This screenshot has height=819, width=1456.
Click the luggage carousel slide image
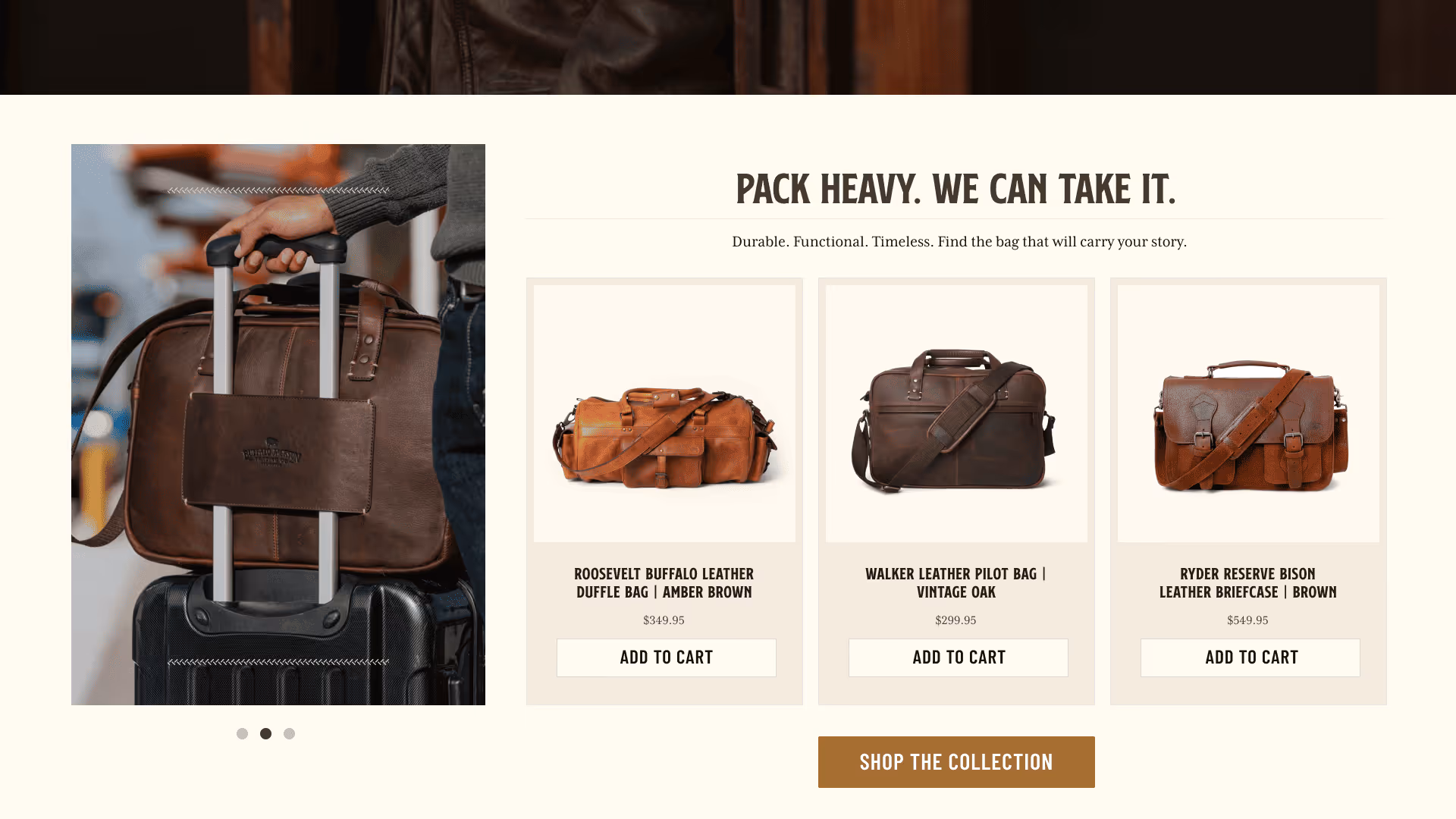pyautogui.click(x=278, y=425)
